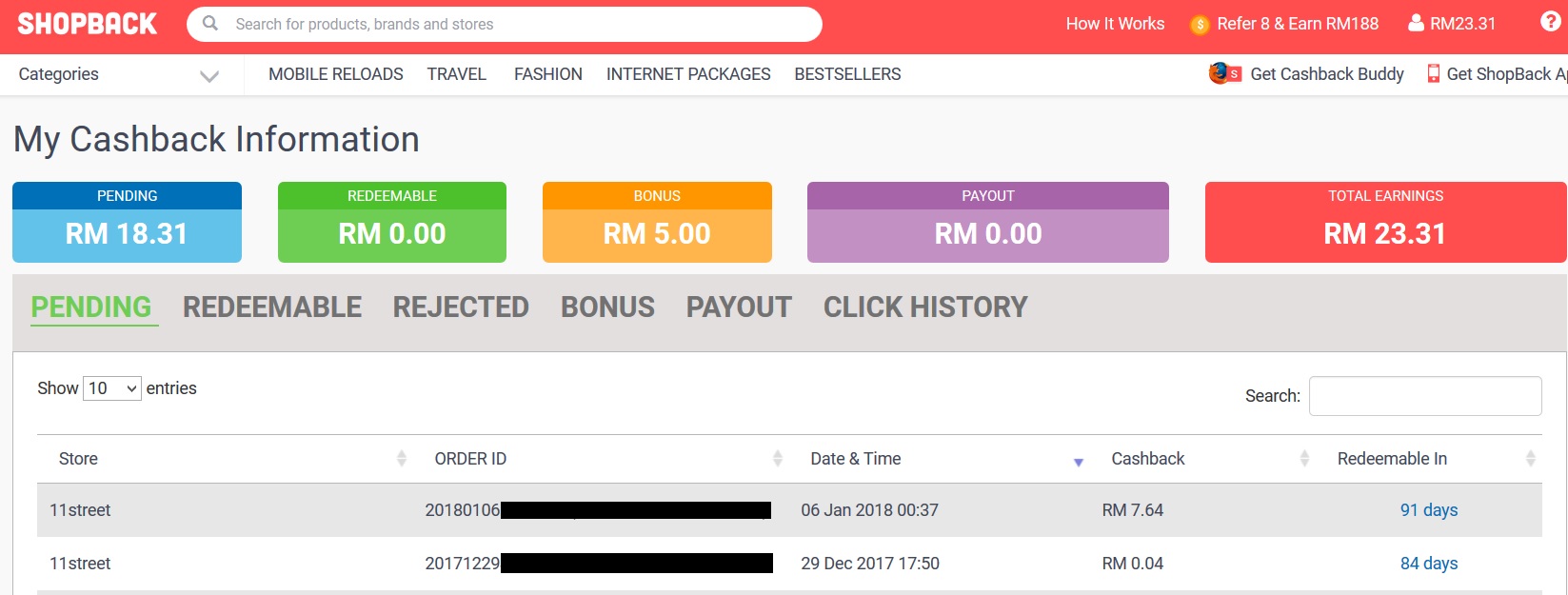1568x595 pixels.
Task: Click the user account profile icon
Action: click(x=1416, y=23)
